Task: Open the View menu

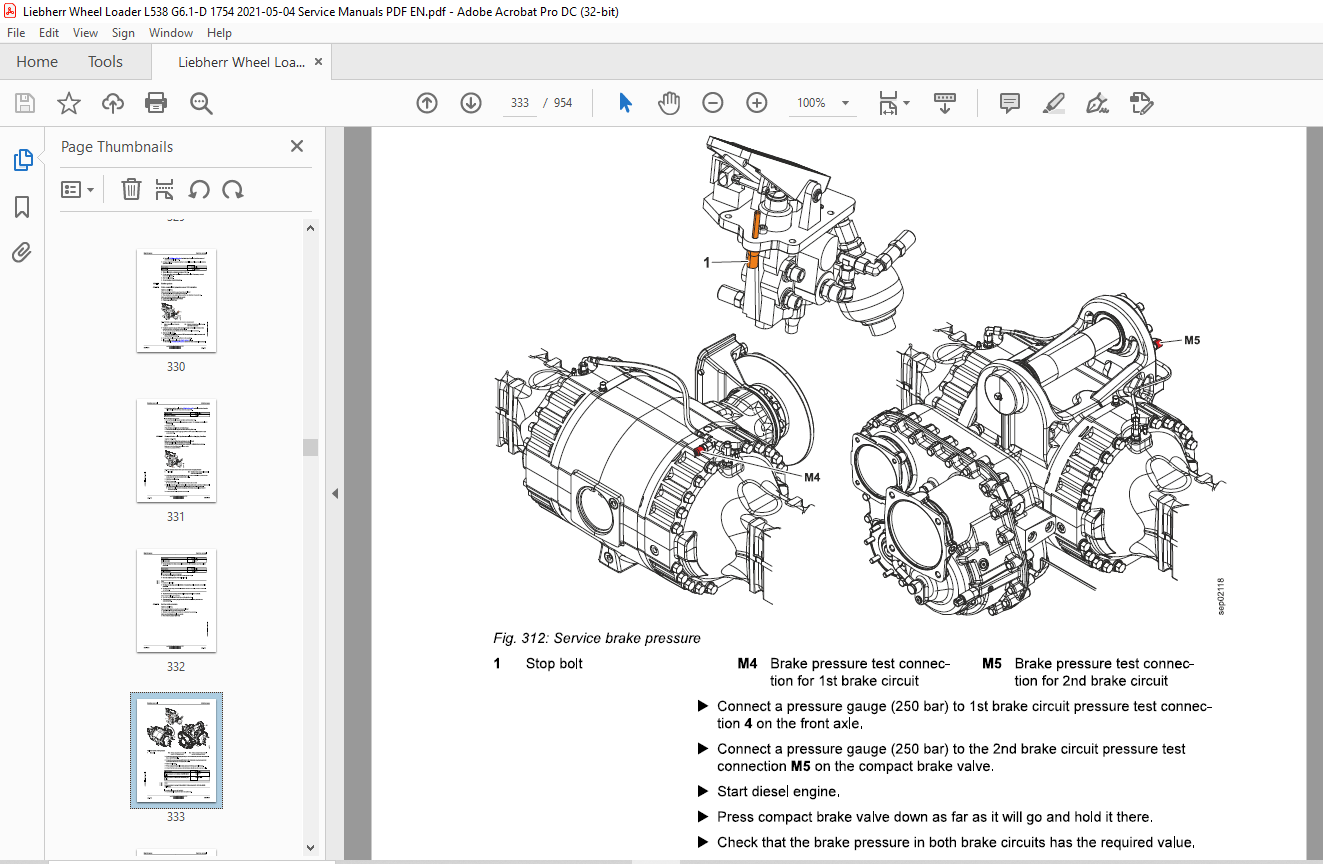Action: pyautogui.click(x=86, y=33)
